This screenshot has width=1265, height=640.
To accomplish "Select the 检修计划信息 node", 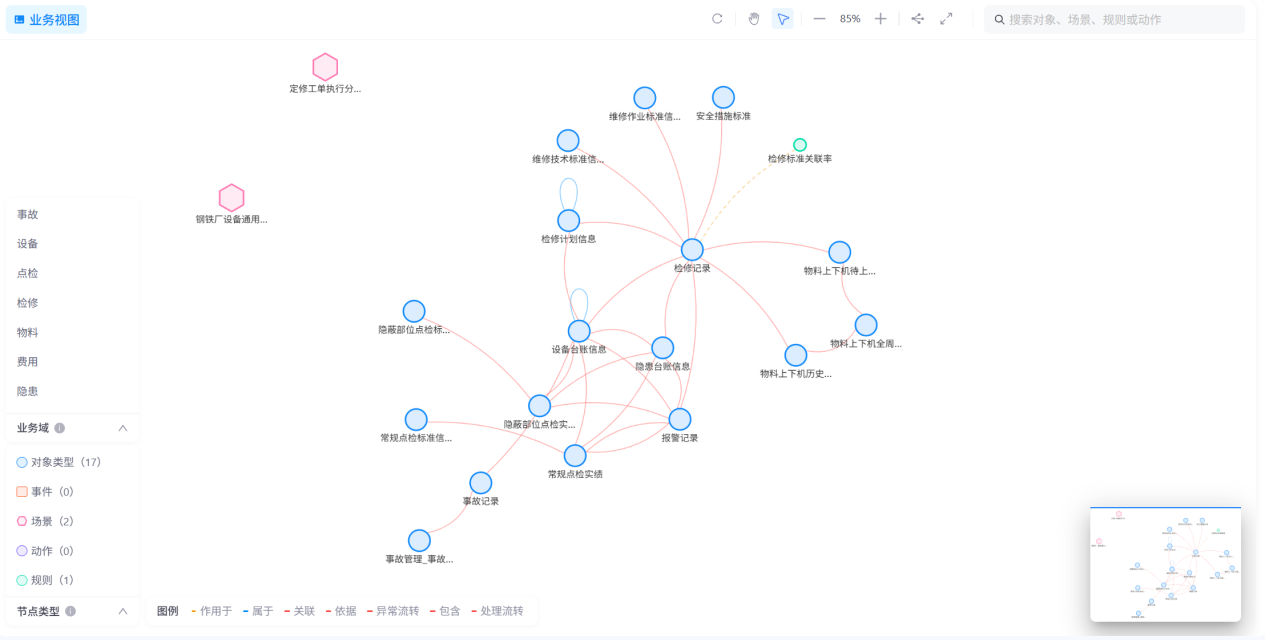I will [x=568, y=220].
